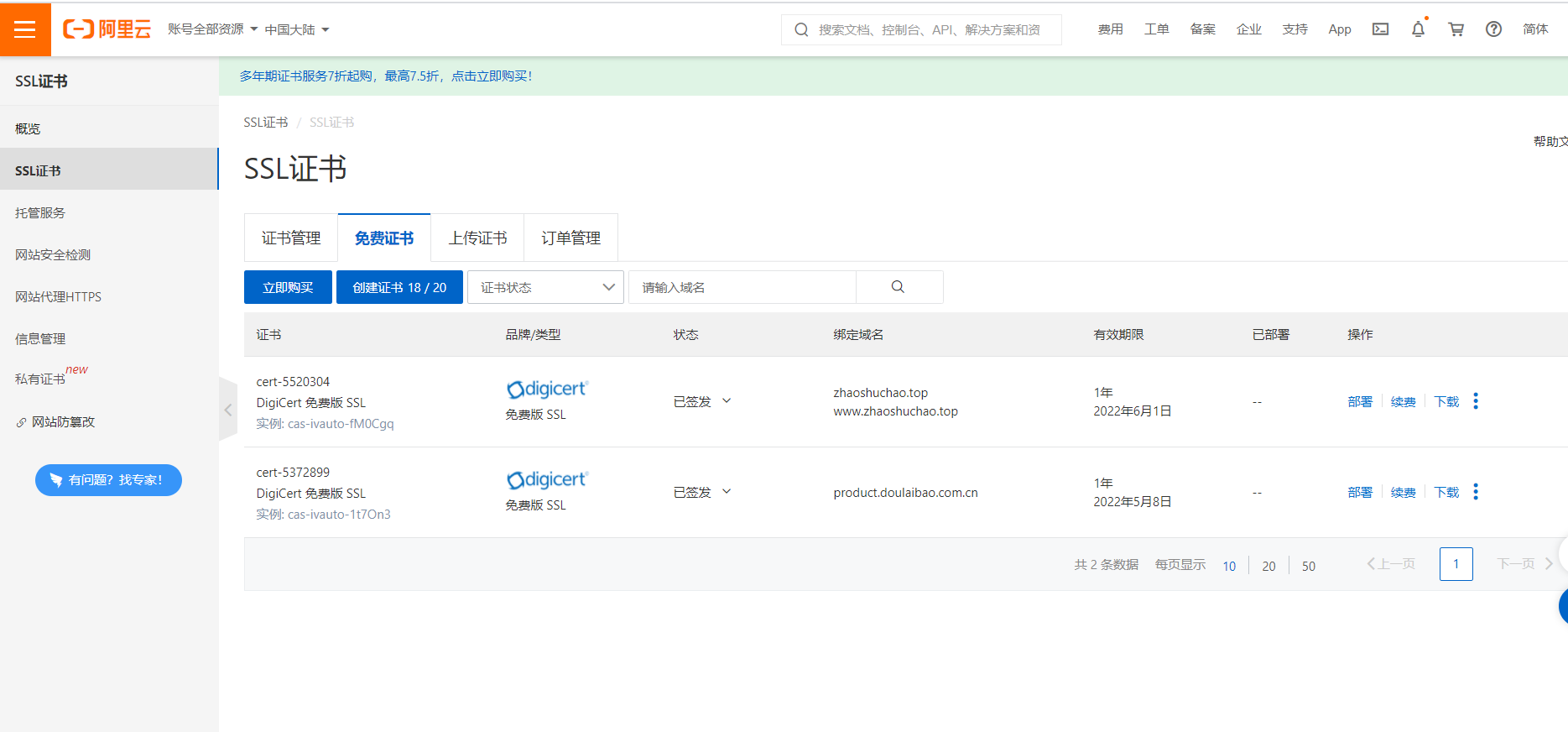1568x732 pixels.
Task: Open 费用 top menu
Action: coord(1110,29)
